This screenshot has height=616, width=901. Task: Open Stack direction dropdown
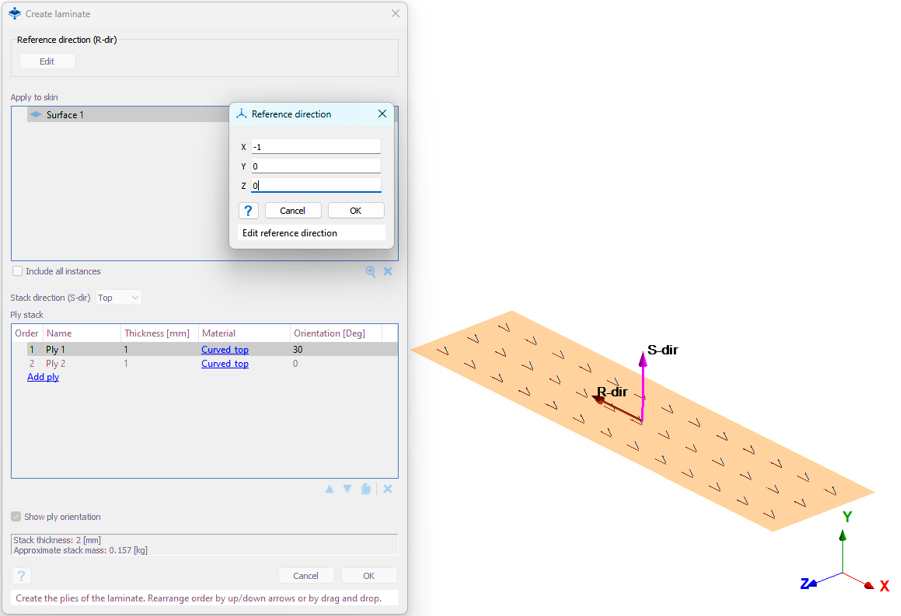118,297
